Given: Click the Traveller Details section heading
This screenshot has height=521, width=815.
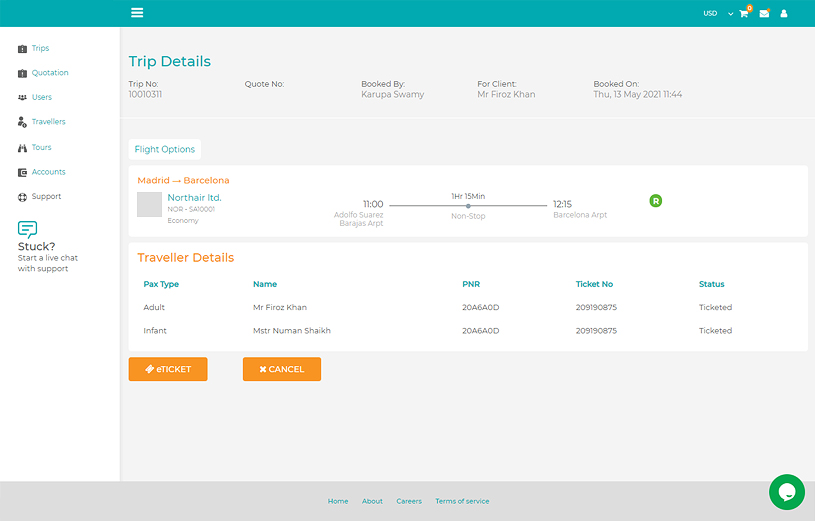Looking at the screenshot, I should (186, 257).
